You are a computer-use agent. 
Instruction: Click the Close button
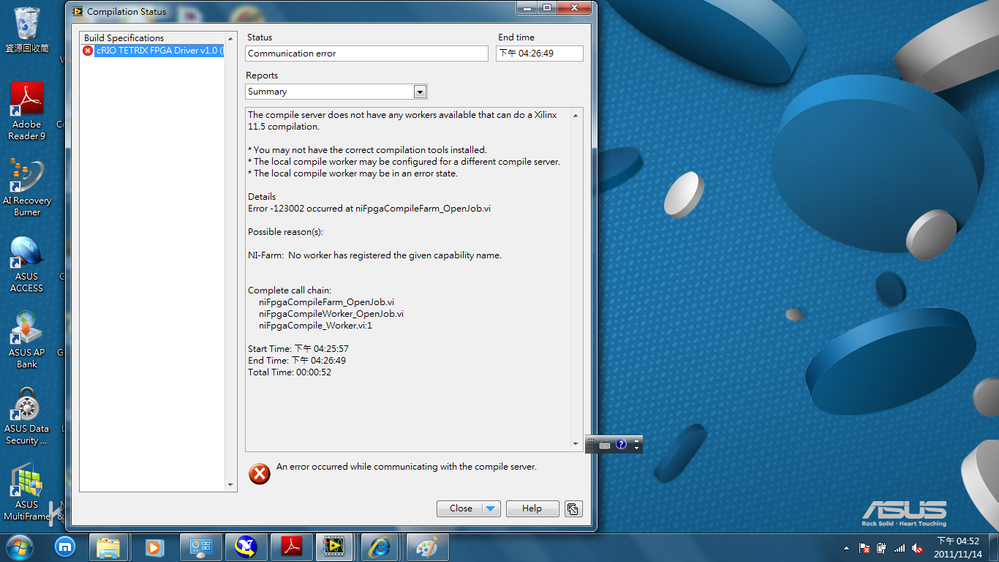pos(460,508)
